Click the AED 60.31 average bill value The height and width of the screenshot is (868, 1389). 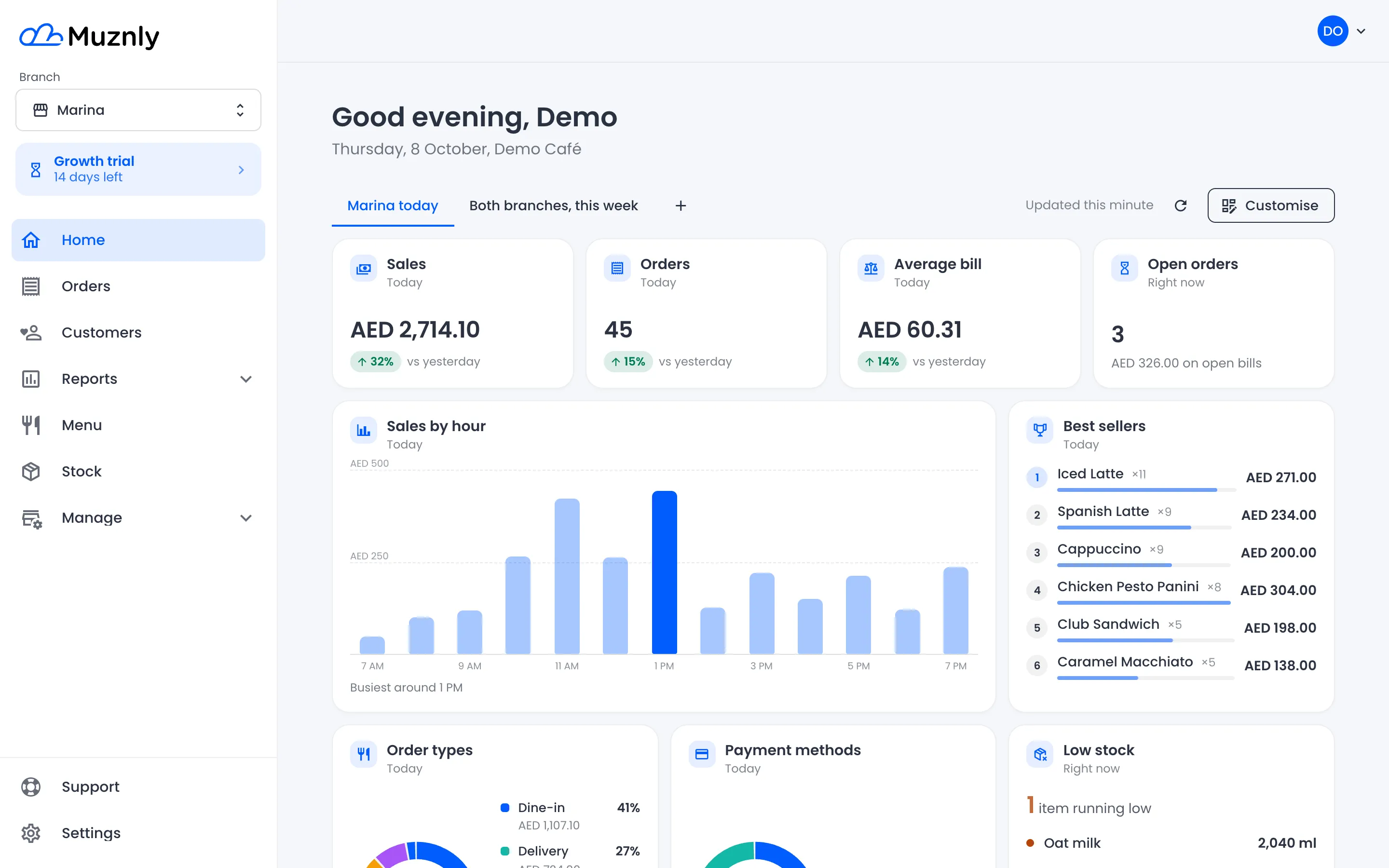[910, 329]
